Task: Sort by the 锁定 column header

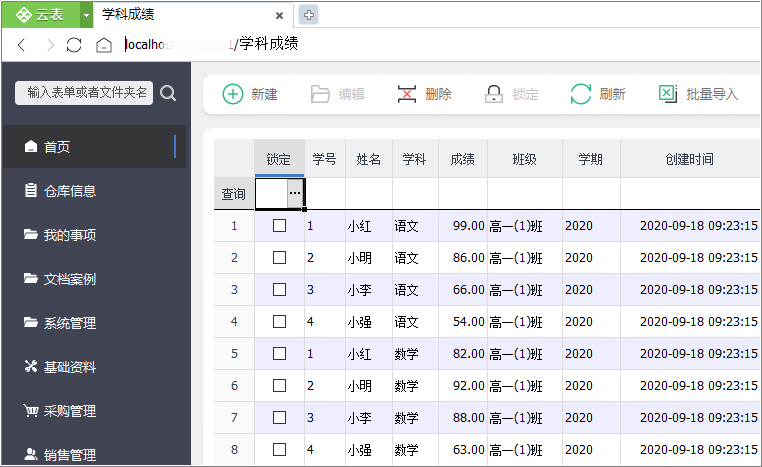Action: (279, 159)
